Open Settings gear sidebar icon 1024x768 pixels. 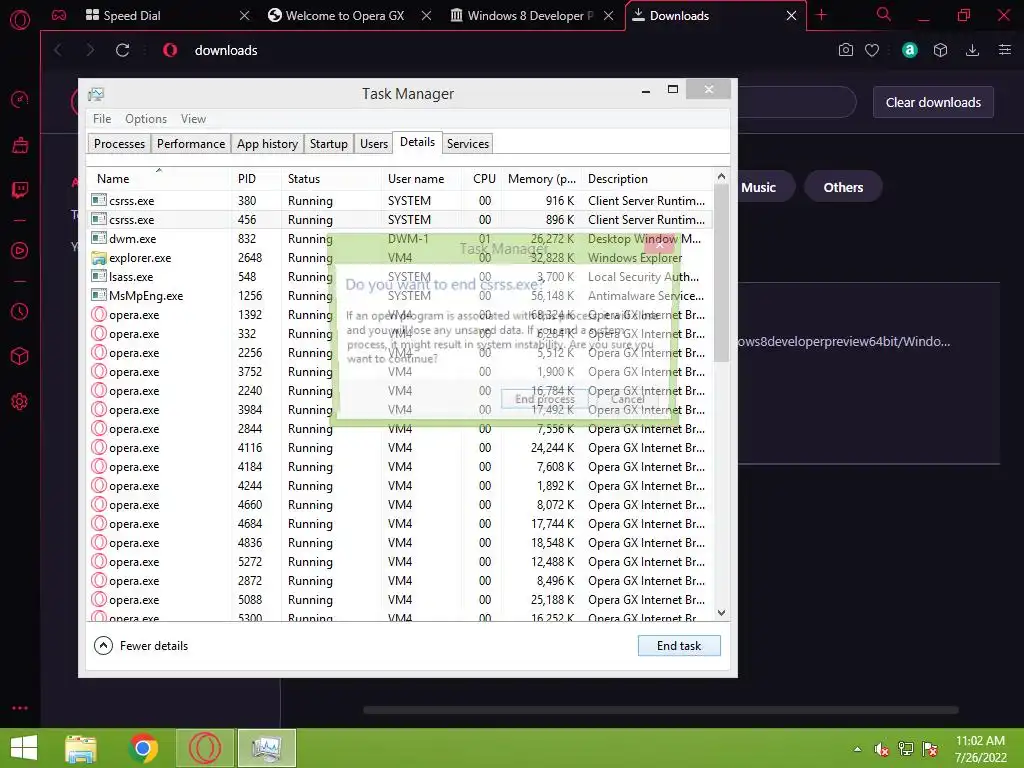(20, 402)
